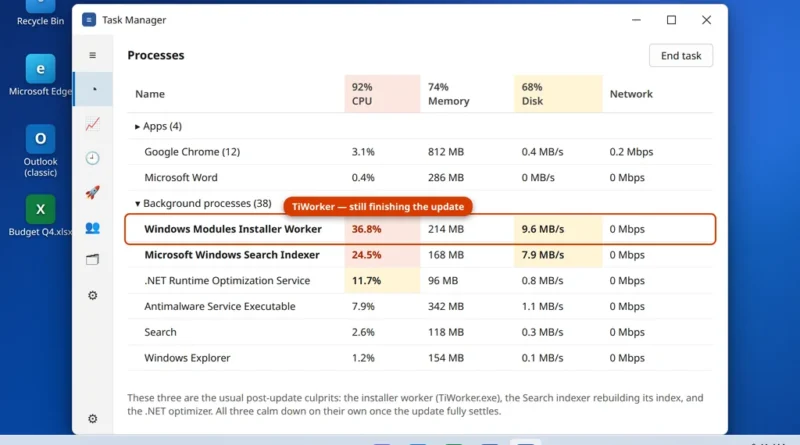This screenshot has height=445, width=800.
Task: Click the 0.2 Mbps network value
Action: click(x=631, y=152)
